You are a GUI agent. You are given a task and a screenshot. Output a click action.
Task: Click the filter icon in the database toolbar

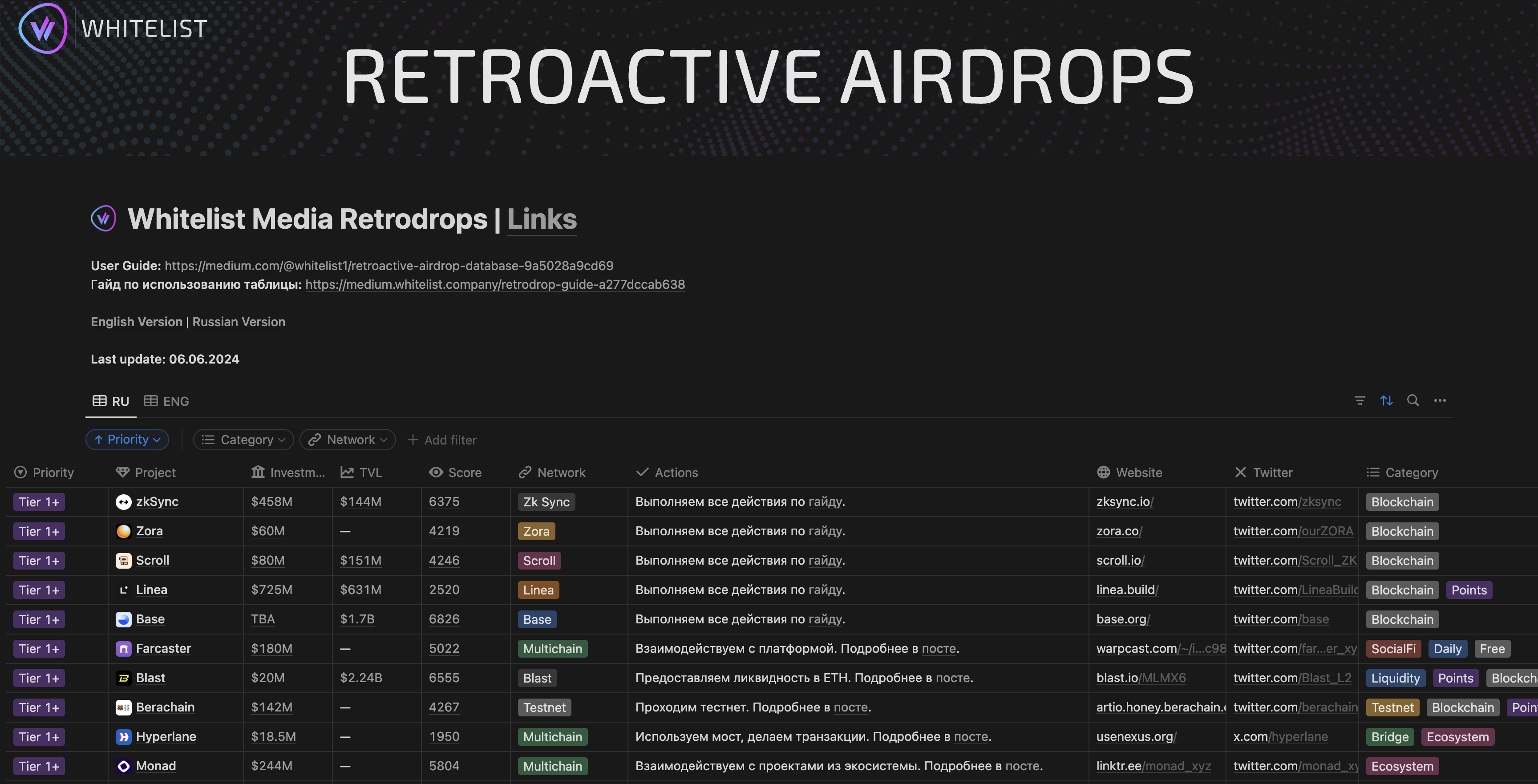click(x=1360, y=400)
